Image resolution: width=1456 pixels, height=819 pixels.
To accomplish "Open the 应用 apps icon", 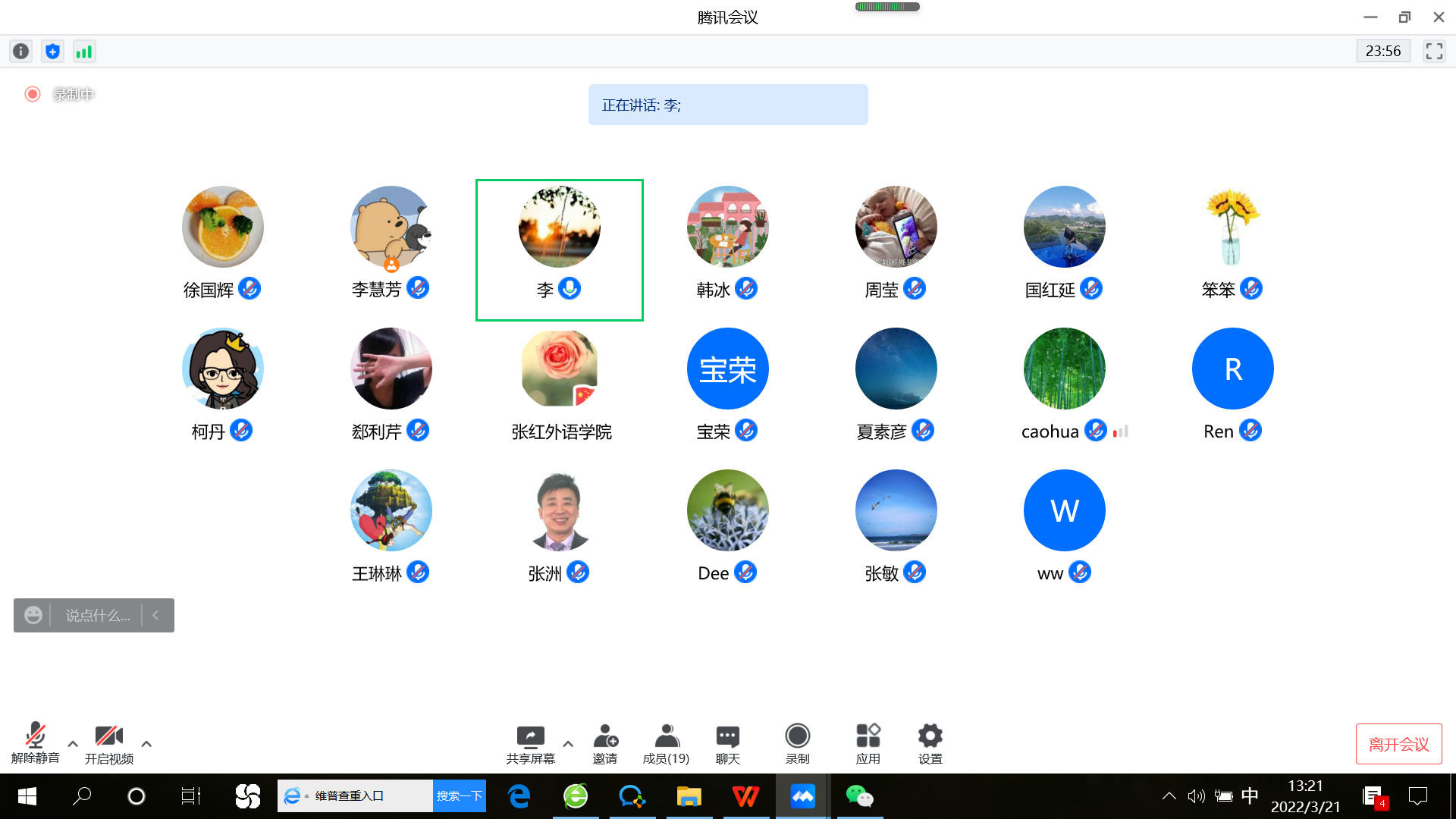I will coord(868,744).
